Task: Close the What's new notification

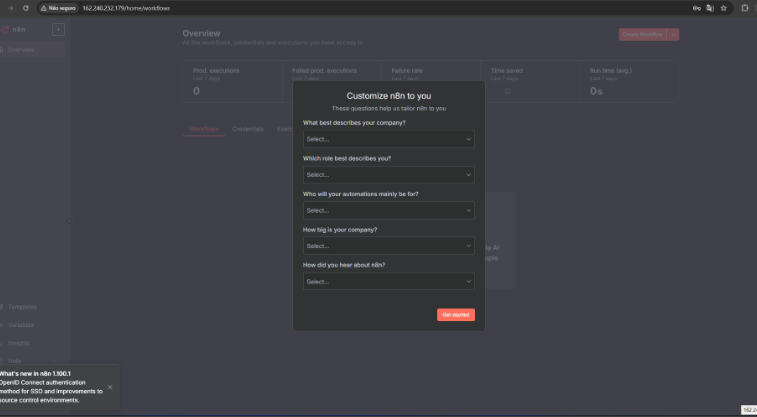Action: (x=110, y=387)
